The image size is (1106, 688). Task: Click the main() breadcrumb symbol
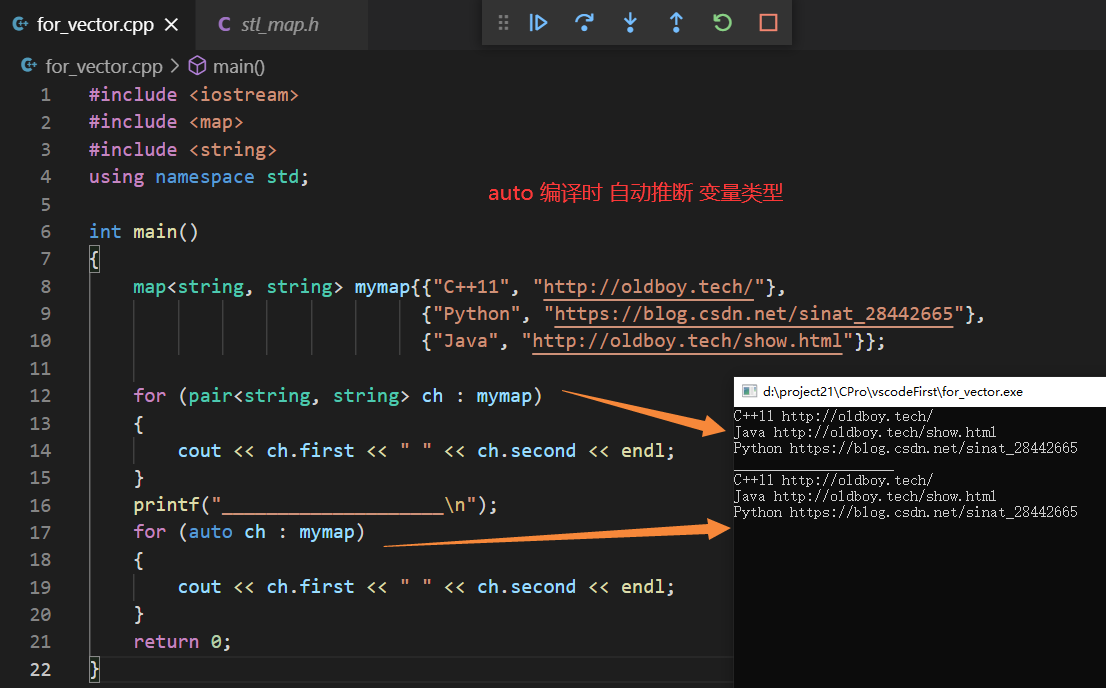click(238, 66)
